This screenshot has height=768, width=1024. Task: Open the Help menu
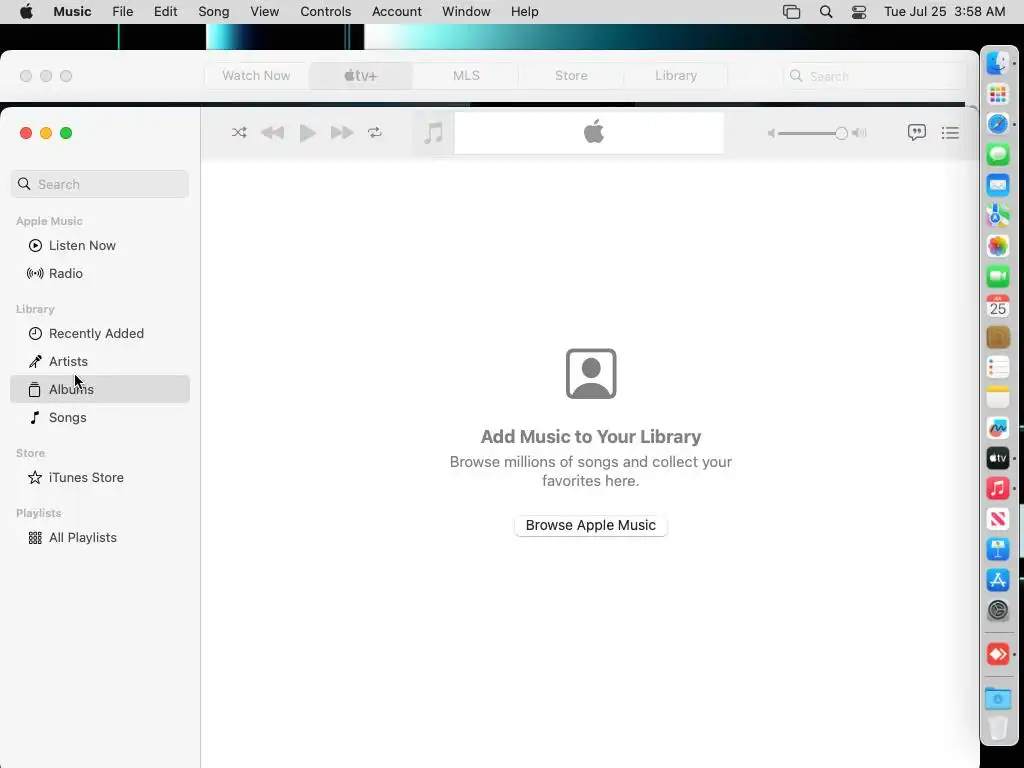pos(524,12)
